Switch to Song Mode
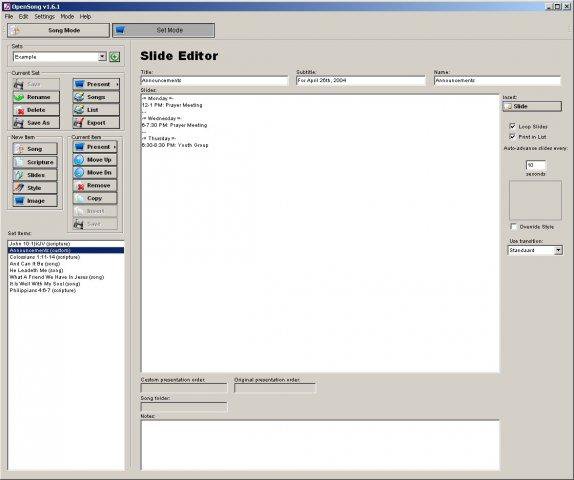The width and height of the screenshot is (574, 480). (x=59, y=30)
